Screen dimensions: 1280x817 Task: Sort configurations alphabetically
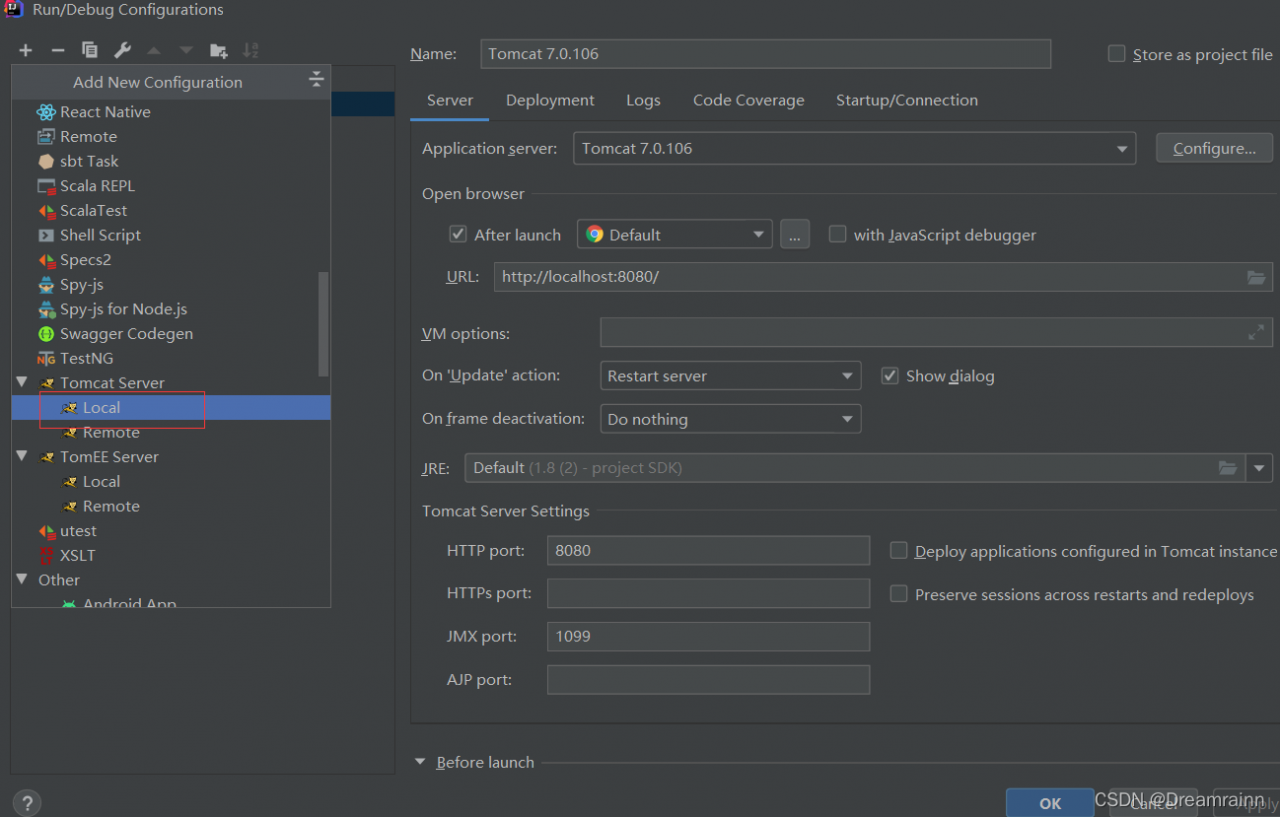coord(250,50)
